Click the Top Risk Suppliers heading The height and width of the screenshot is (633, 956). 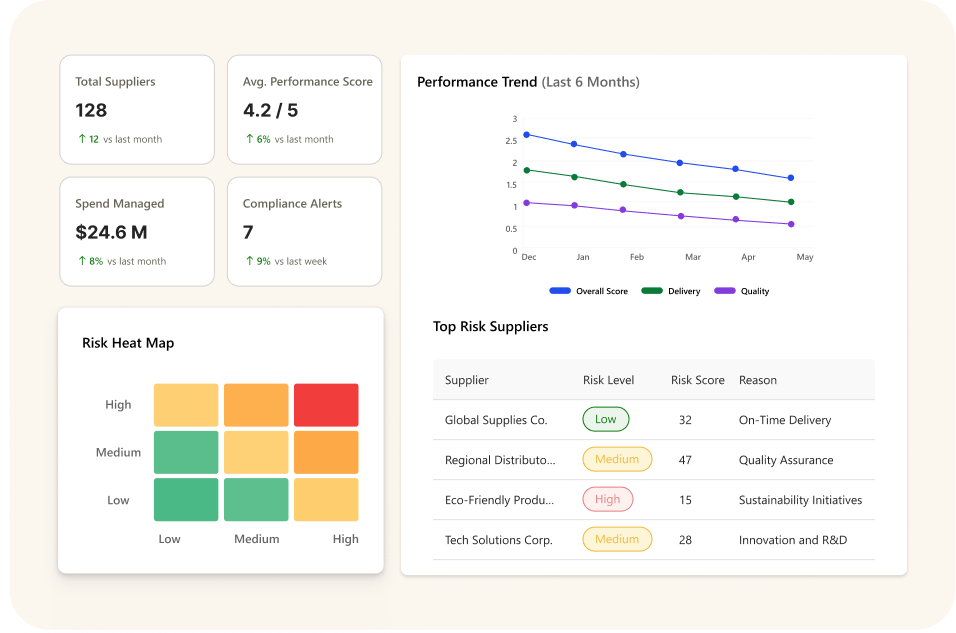[490, 326]
